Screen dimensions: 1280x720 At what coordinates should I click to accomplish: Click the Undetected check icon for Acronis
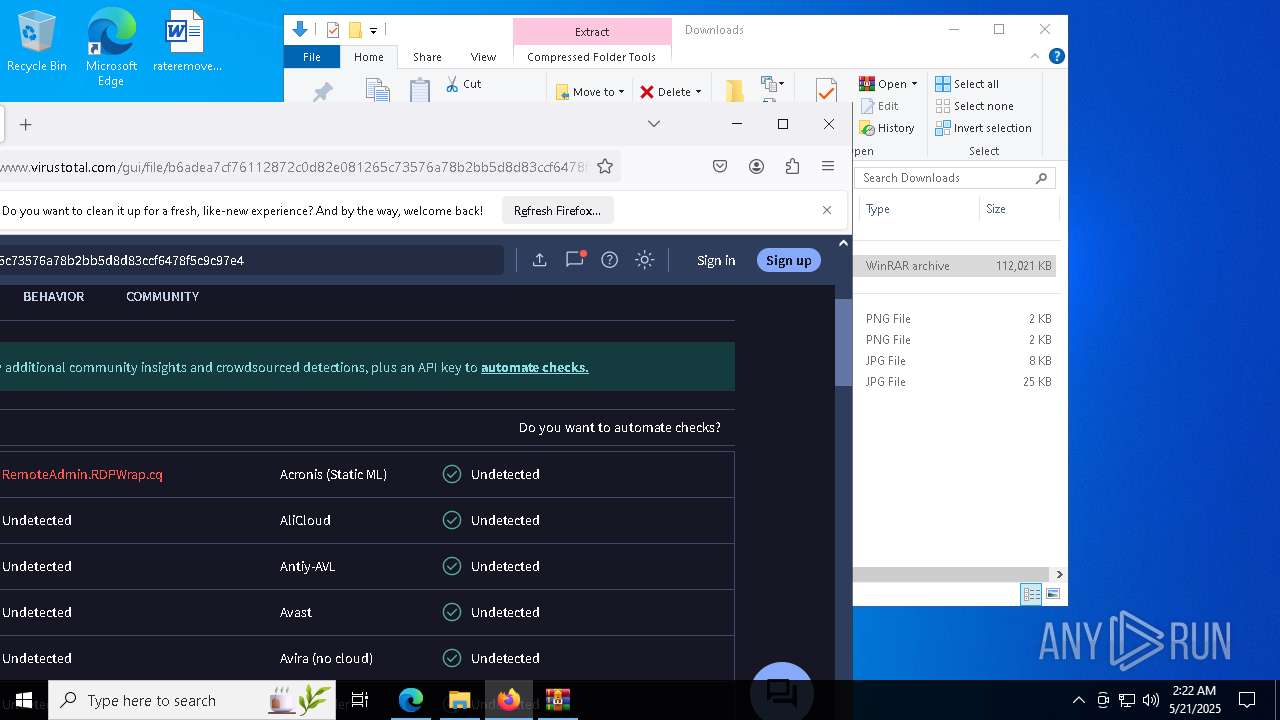pos(452,474)
